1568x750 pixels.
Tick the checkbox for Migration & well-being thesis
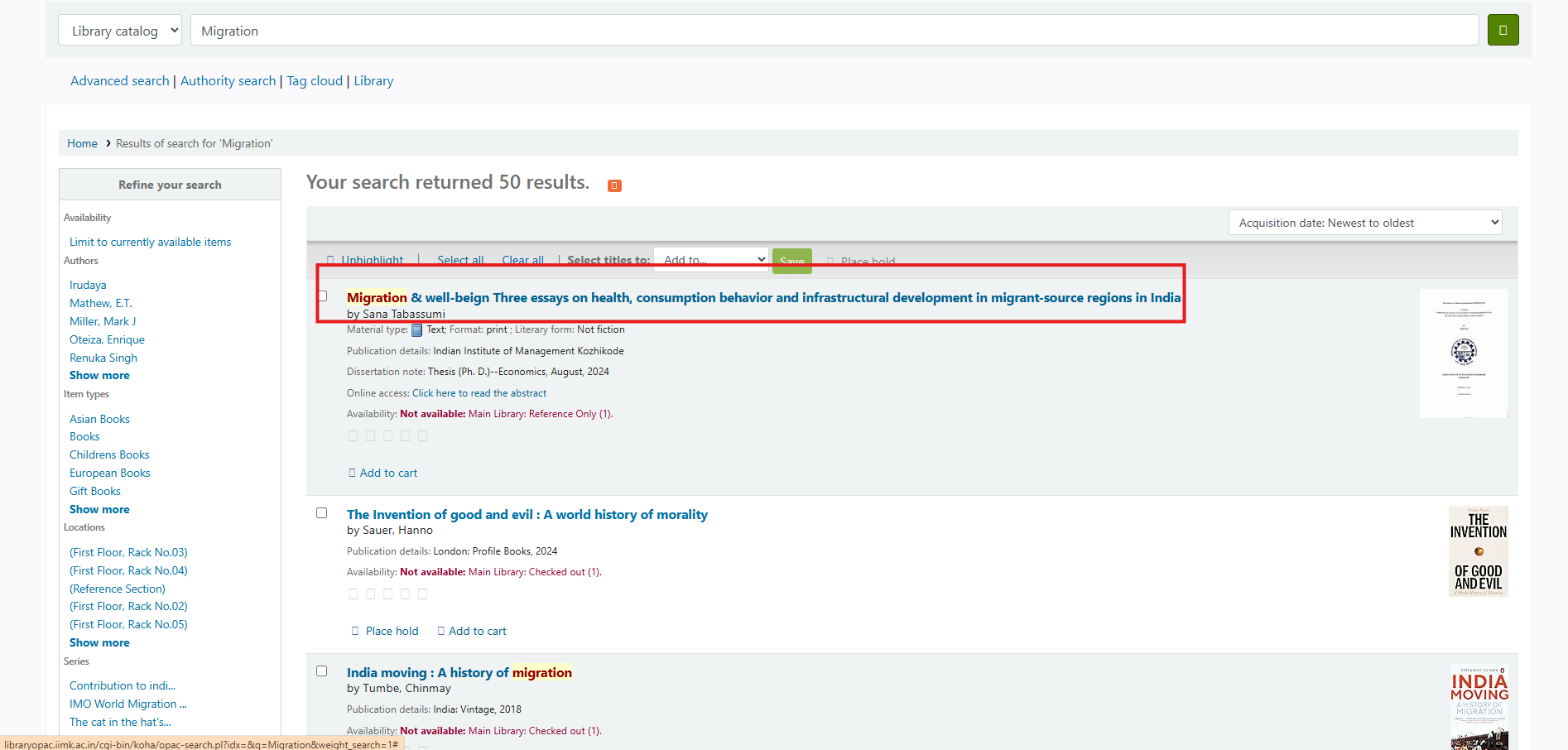click(x=322, y=296)
